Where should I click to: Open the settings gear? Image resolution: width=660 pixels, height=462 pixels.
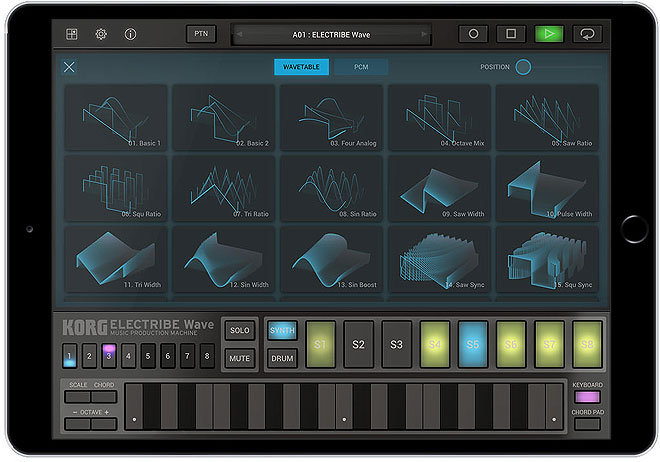(101, 34)
